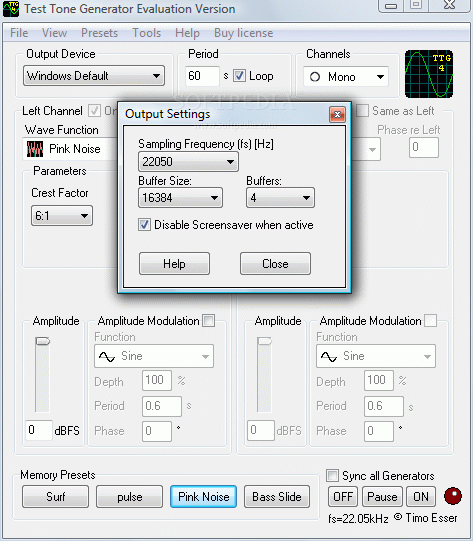This screenshot has height=541, width=473.
Task: Turn generator OFF
Action: 343,496
